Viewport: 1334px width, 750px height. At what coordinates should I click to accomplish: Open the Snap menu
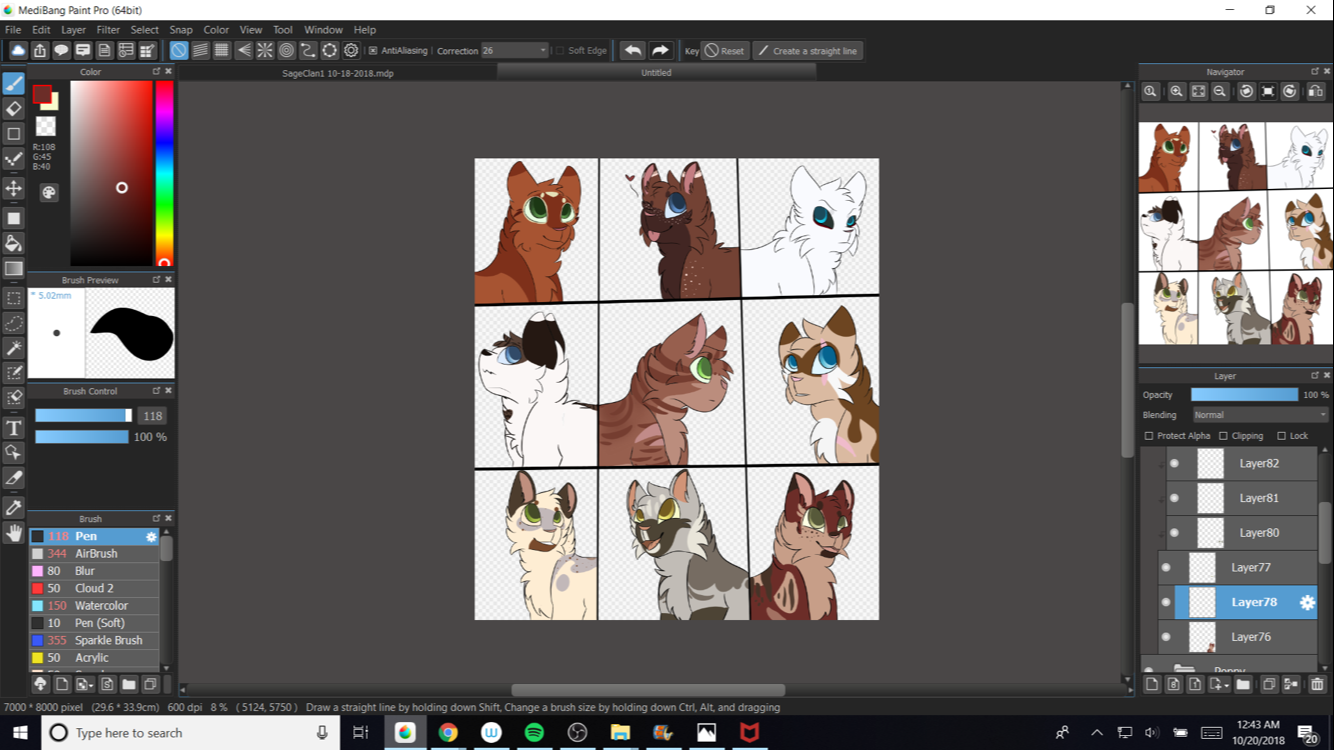[x=181, y=30]
